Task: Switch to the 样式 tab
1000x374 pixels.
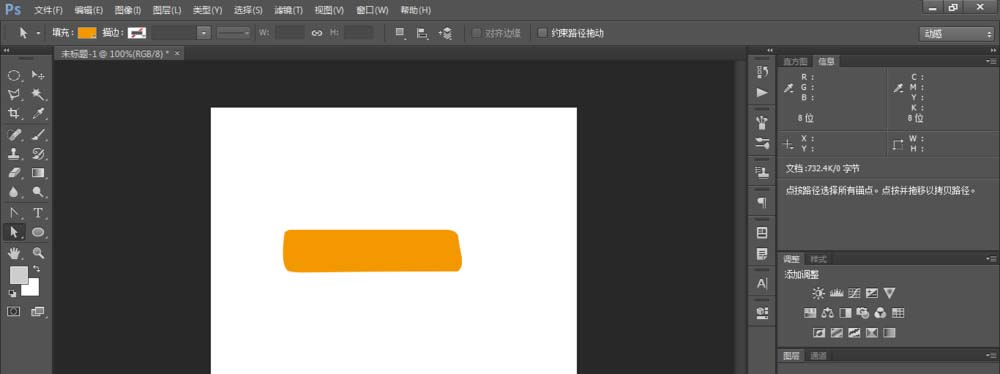Action: (818, 259)
